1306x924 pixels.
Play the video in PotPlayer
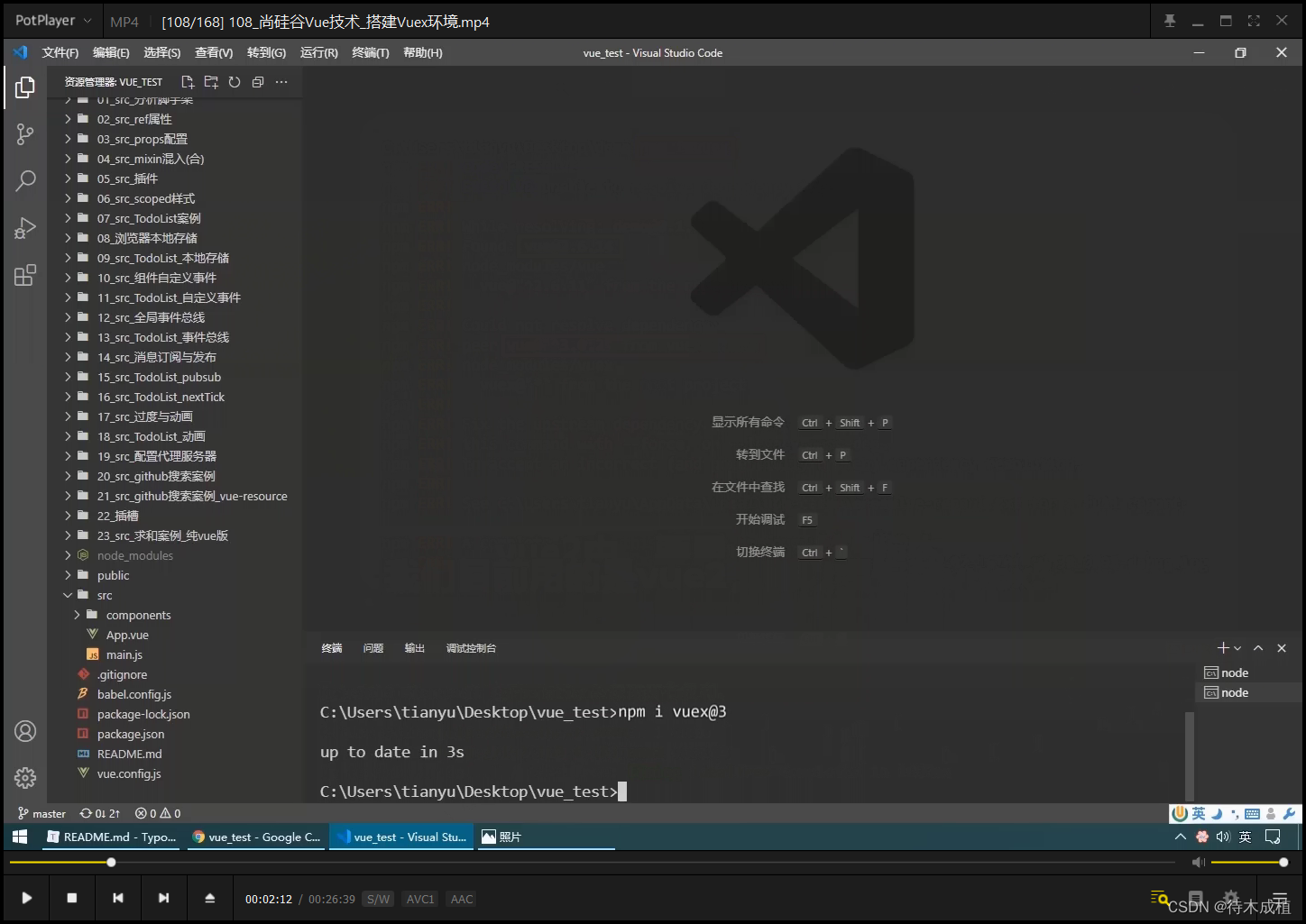[27, 898]
